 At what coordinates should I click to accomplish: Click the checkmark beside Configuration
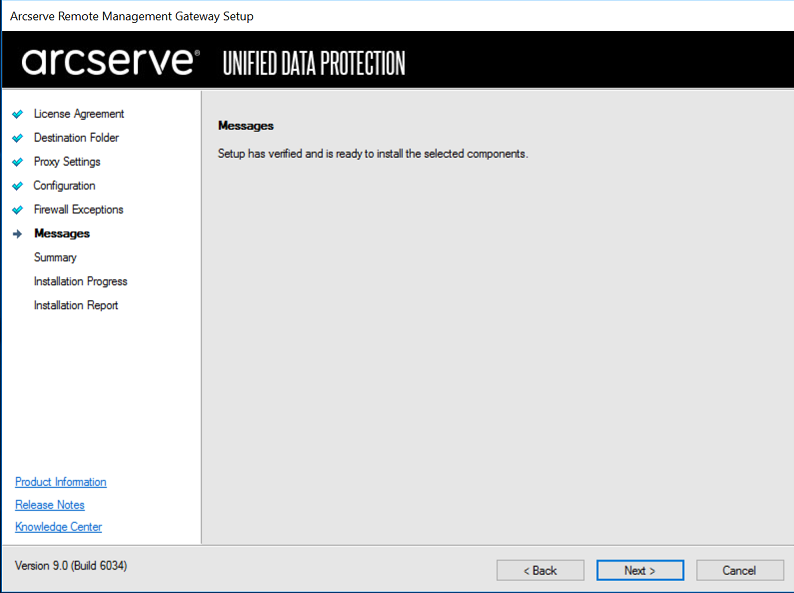(18, 185)
